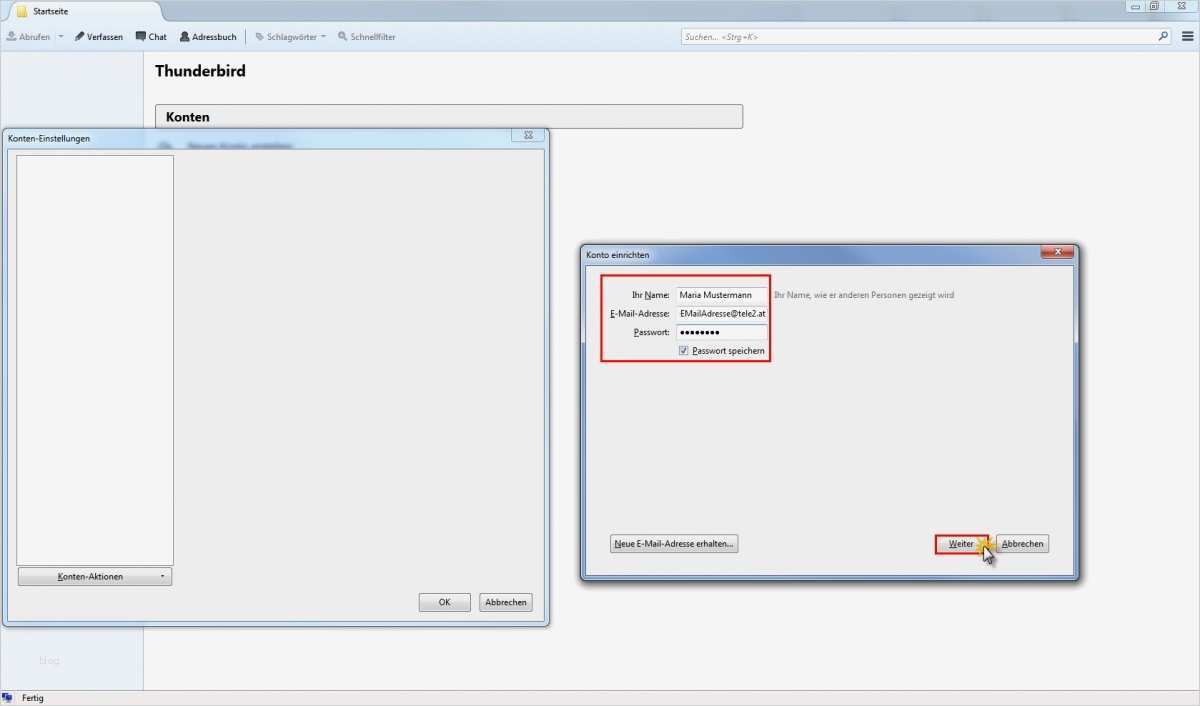Image resolution: width=1200 pixels, height=706 pixels.
Task: Toggle the Passwort speichern checkbox
Action: (x=684, y=351)
